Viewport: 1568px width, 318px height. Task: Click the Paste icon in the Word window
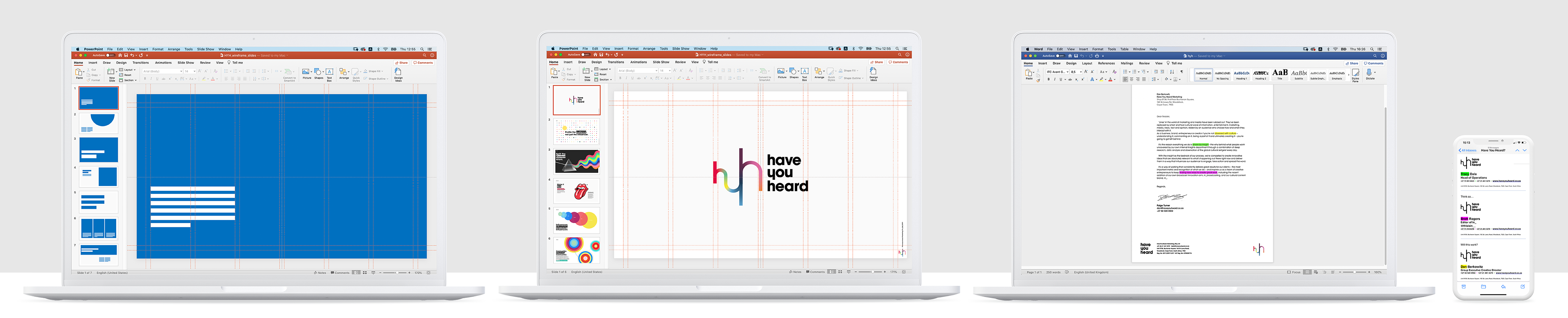(x=1029, y=74)
